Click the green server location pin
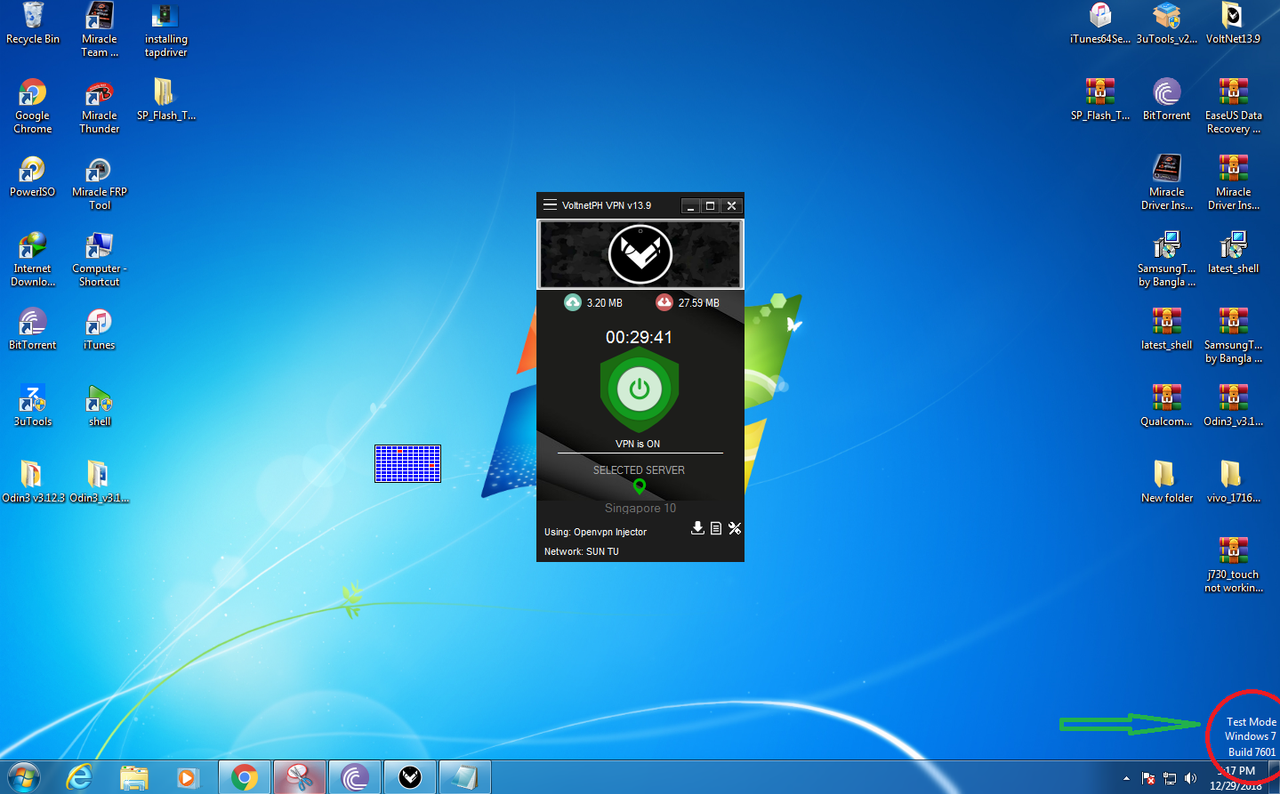Screen dimensions: 1280x794 point(640,487)
